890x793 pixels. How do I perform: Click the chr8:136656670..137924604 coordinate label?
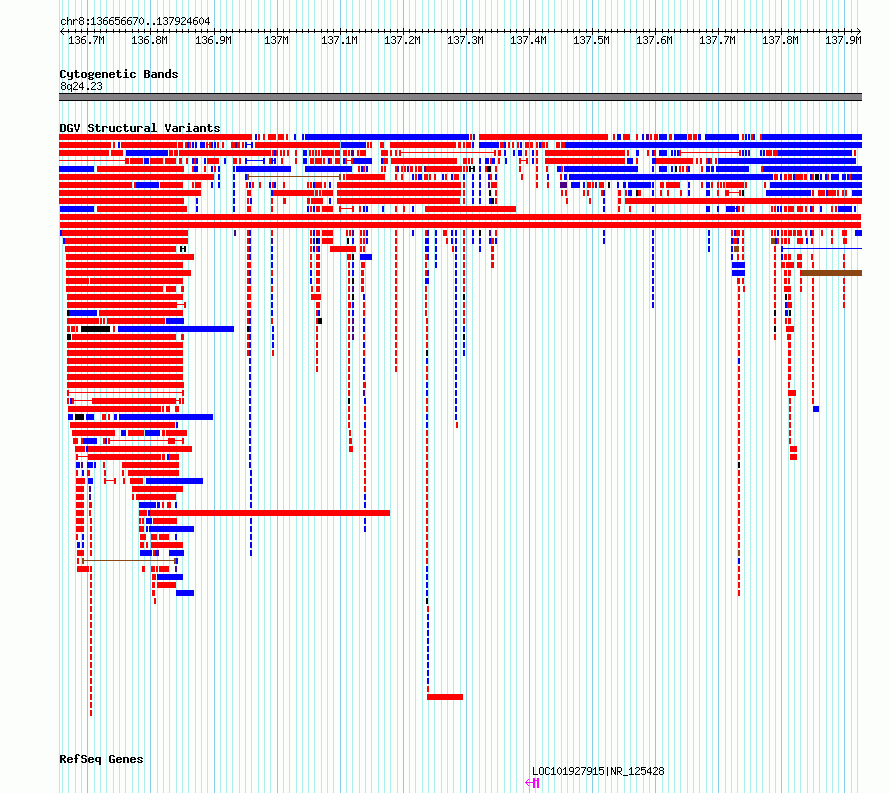click(x=135, y=21)
